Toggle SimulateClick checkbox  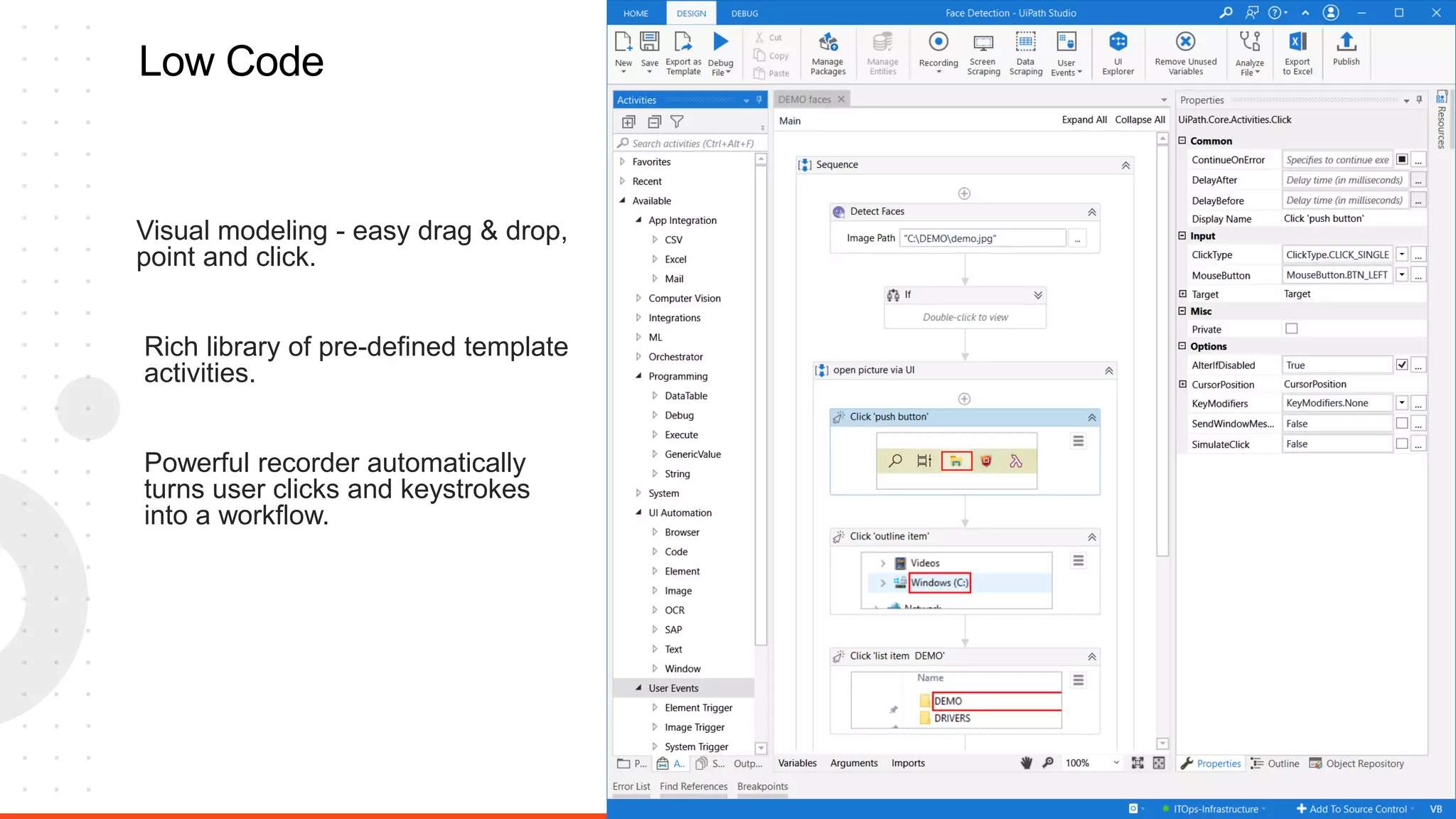pyautogui.click(x=1401, y=444)
